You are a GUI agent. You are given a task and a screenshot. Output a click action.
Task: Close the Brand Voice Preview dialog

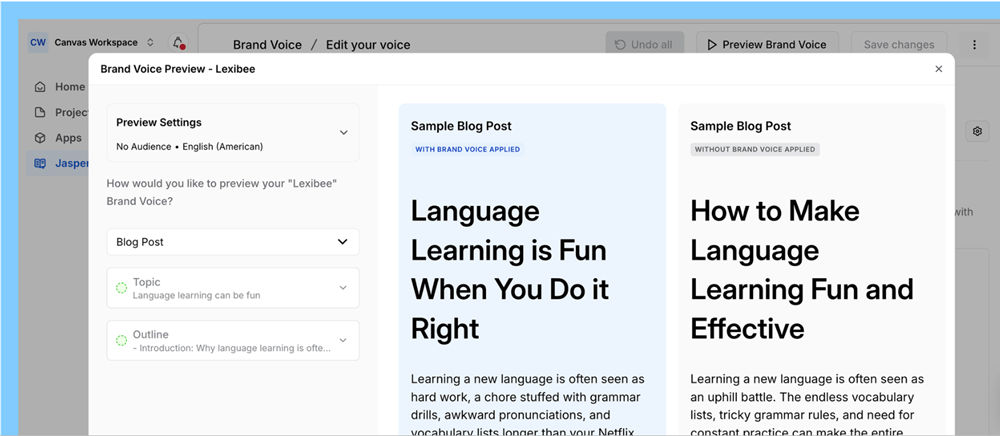pyautogui.click(x=938, y=69)
